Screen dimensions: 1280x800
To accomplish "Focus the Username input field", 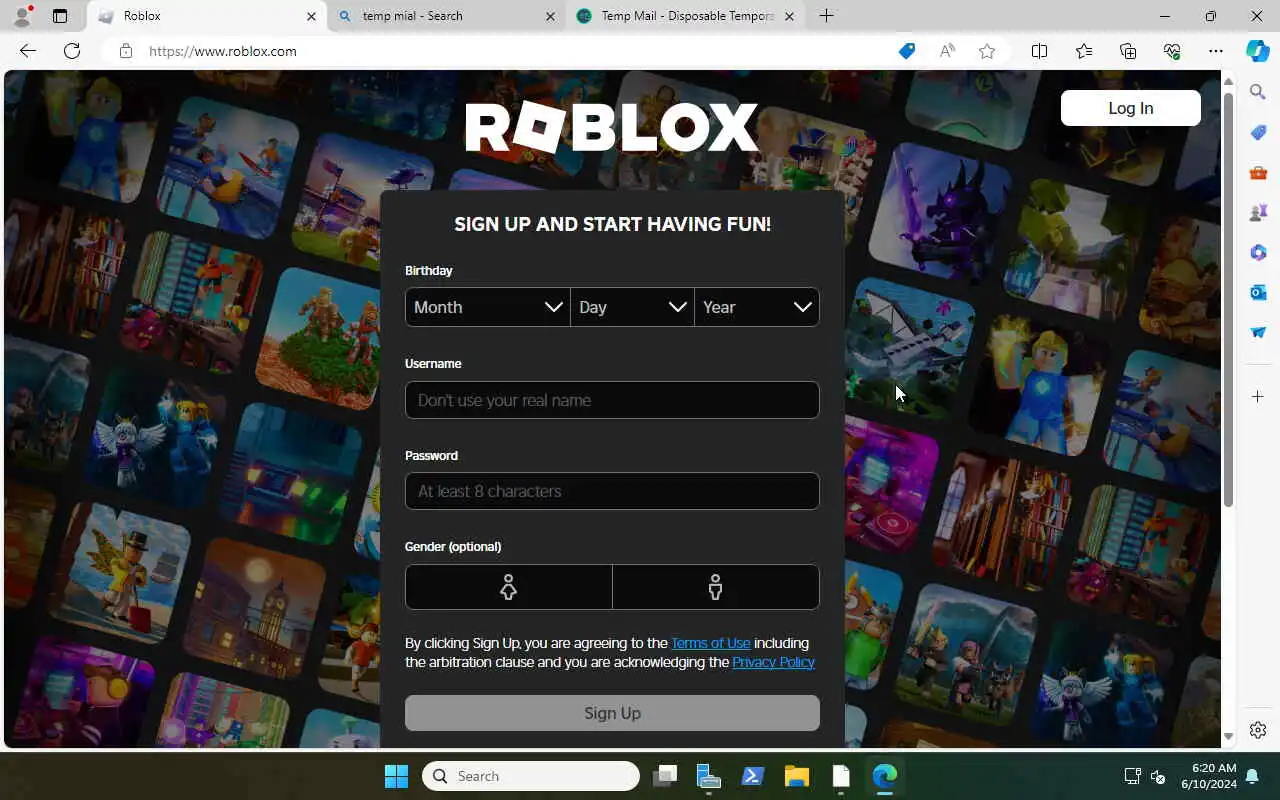I will pos(612,400).
